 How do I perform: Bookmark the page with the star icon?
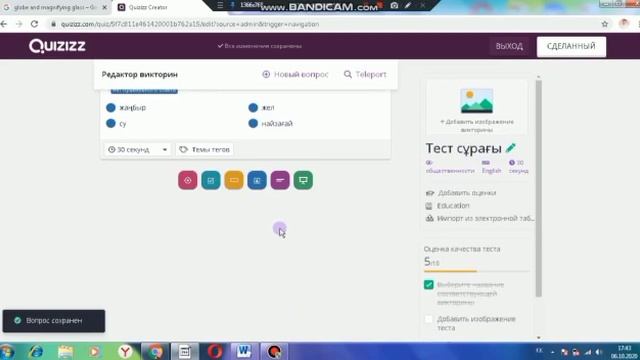tap(605, 24)
